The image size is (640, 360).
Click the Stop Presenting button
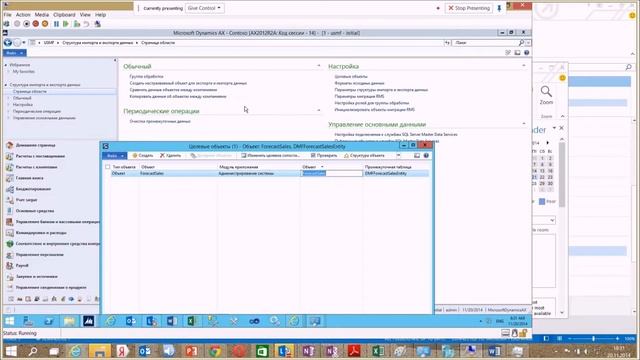(469, 8)
